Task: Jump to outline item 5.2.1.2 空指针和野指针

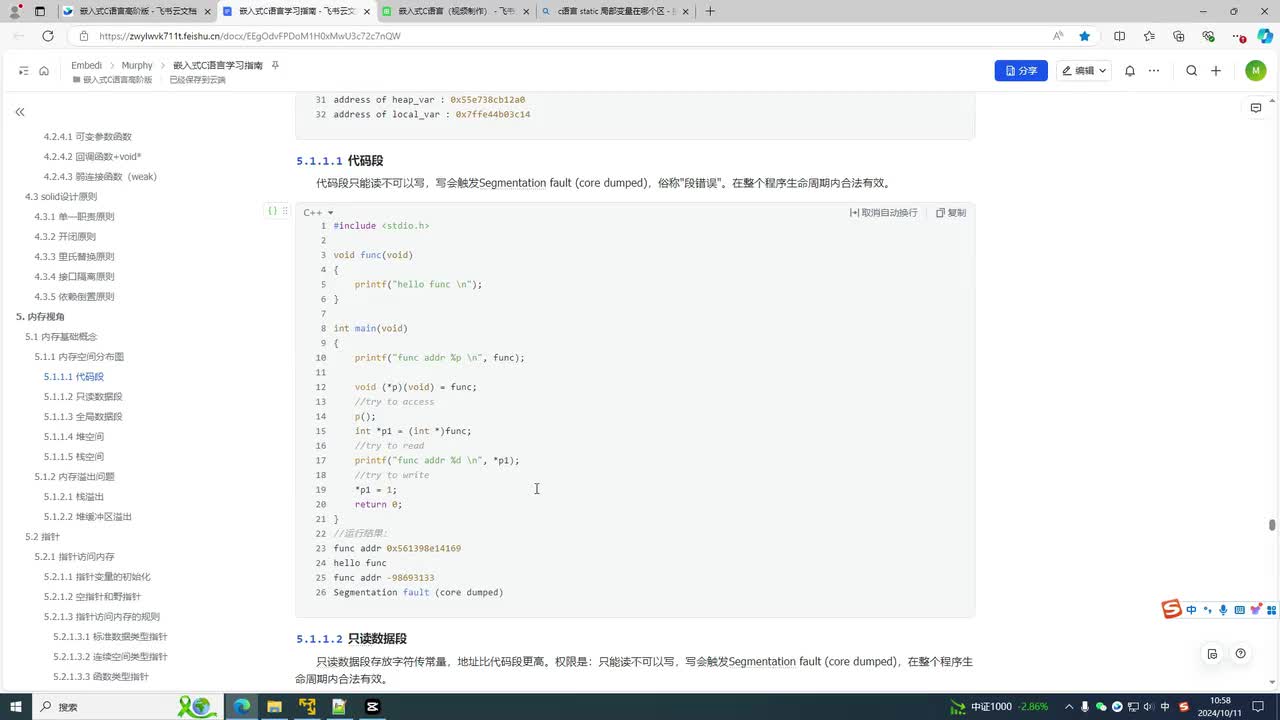Action: [x=92, y=596]
